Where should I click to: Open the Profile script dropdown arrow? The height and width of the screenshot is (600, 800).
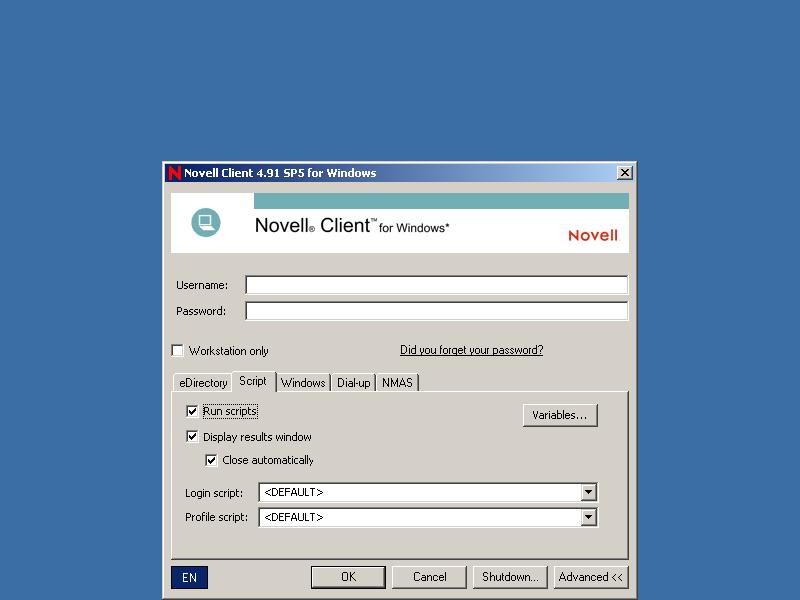[589, 517]
